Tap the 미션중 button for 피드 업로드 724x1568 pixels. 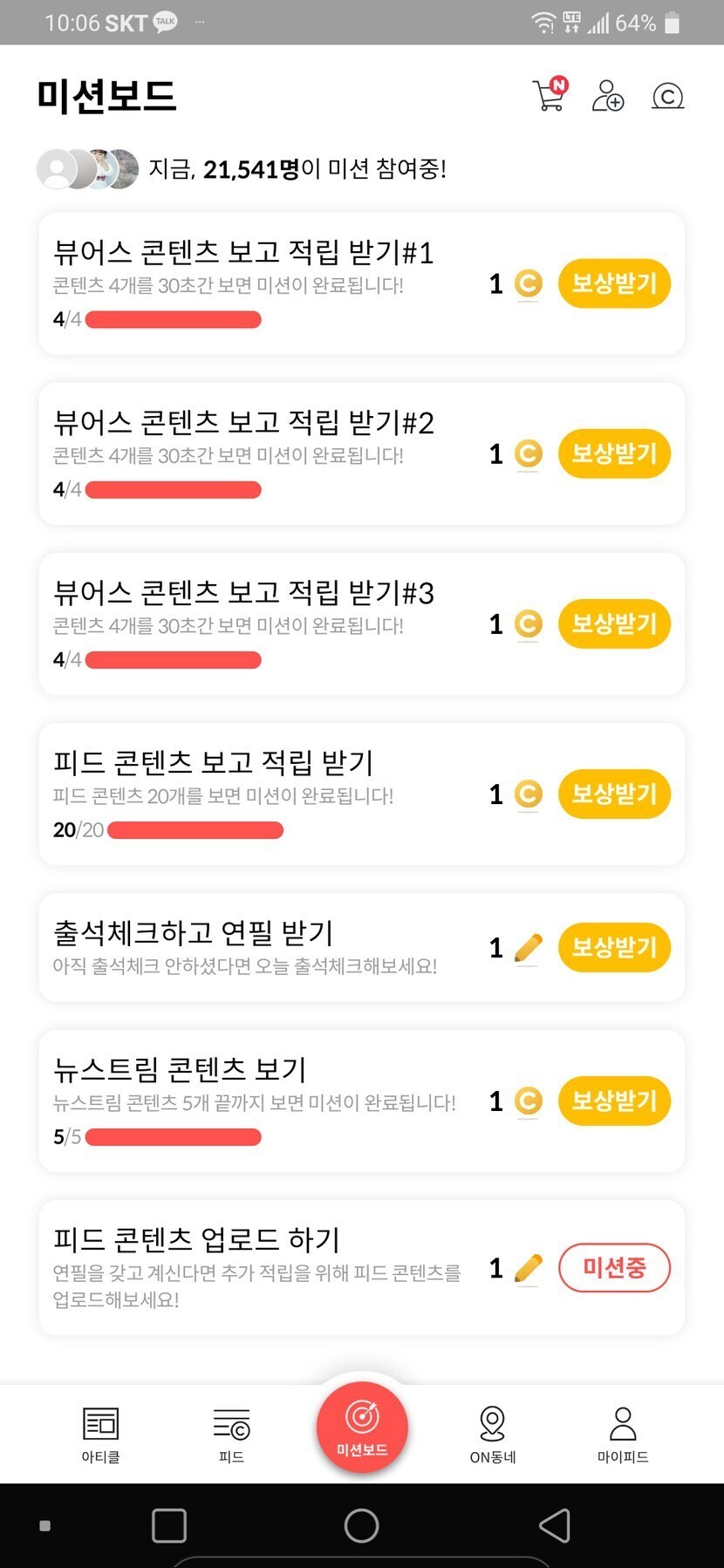pyautogui.click(x=614, y=1268)
